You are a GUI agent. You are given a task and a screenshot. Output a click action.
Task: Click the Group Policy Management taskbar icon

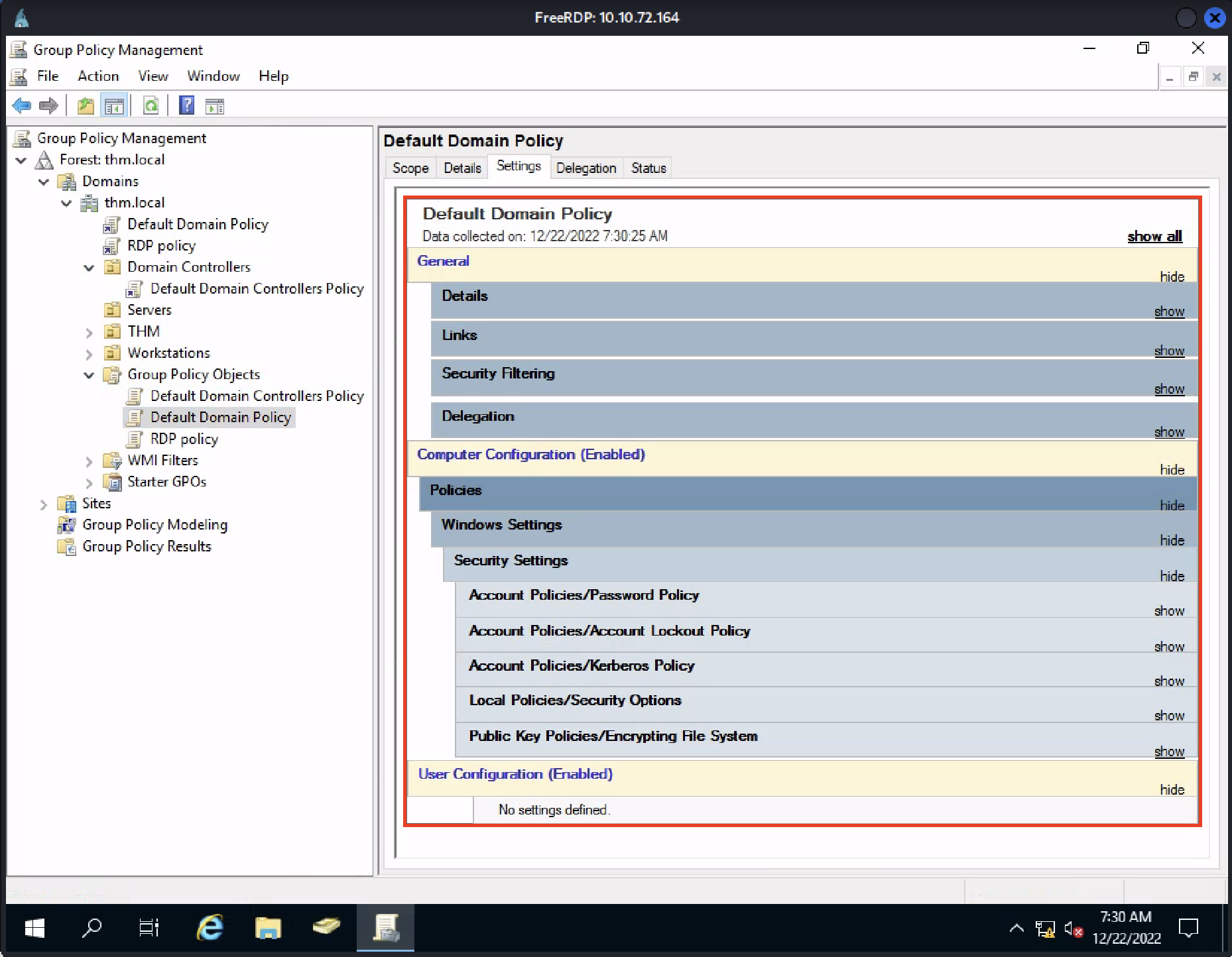tap(385, 928)
